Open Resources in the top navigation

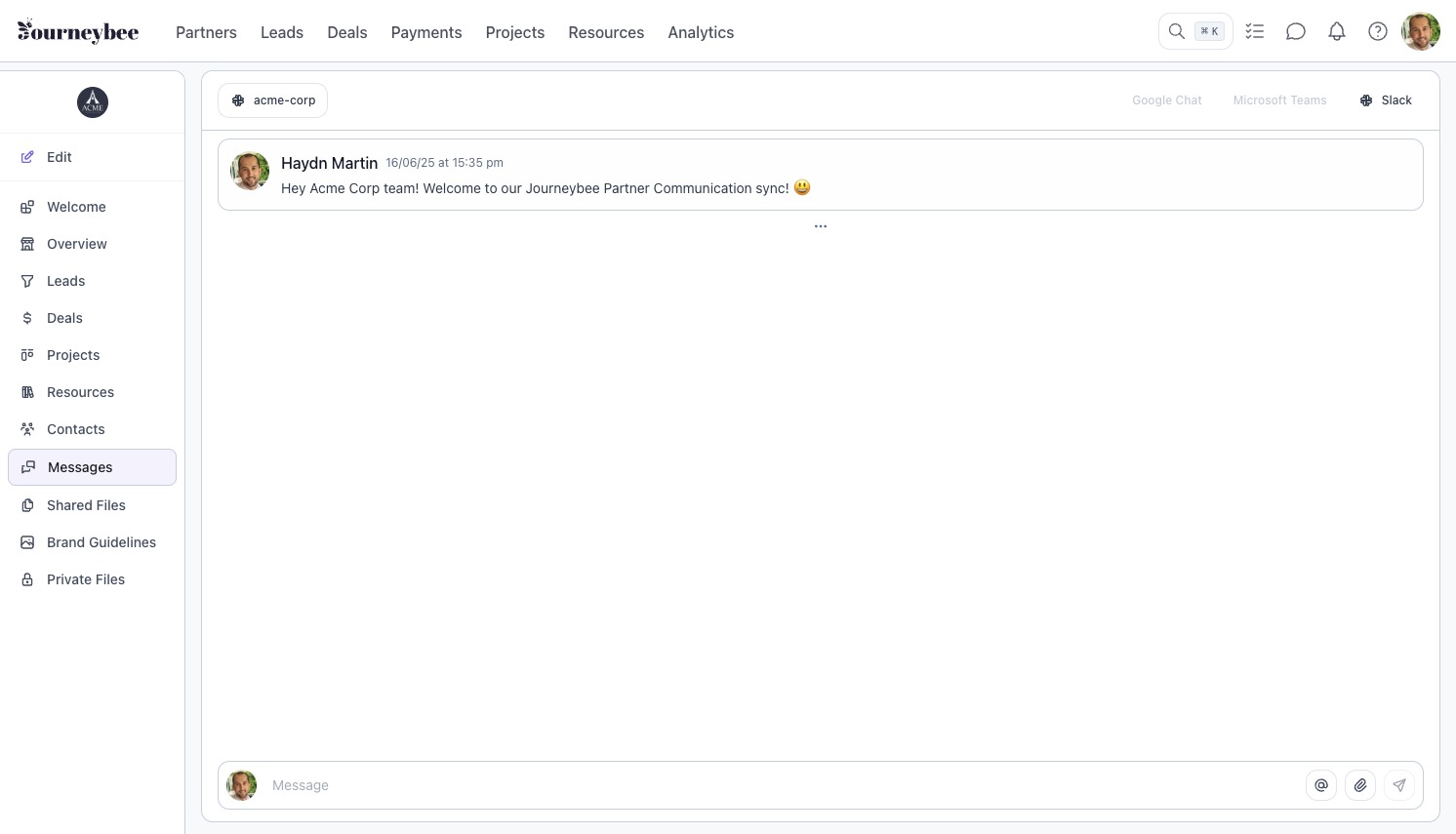pyautogui.click(x=606, y=32)
